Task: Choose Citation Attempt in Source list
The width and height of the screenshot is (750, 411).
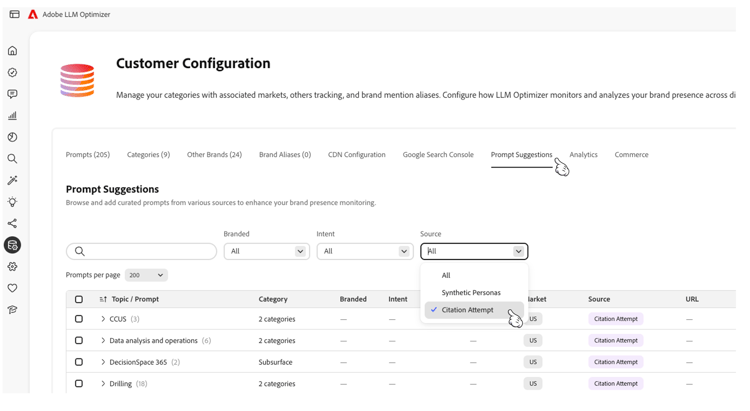Action: (x=474, y=310)
